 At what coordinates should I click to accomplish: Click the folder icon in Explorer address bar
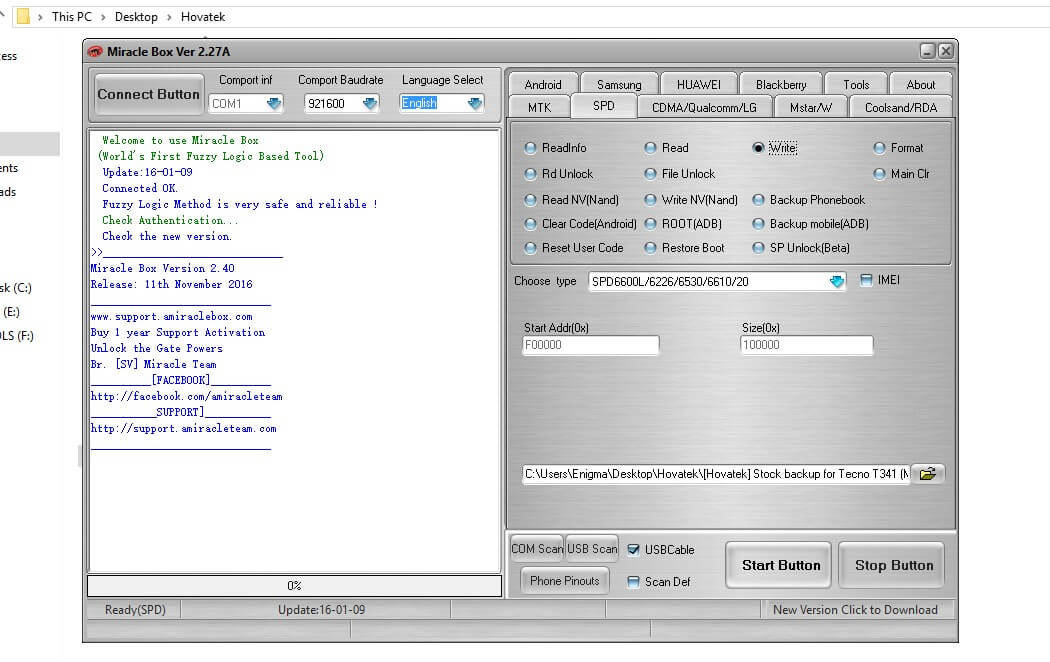point(22,16)
